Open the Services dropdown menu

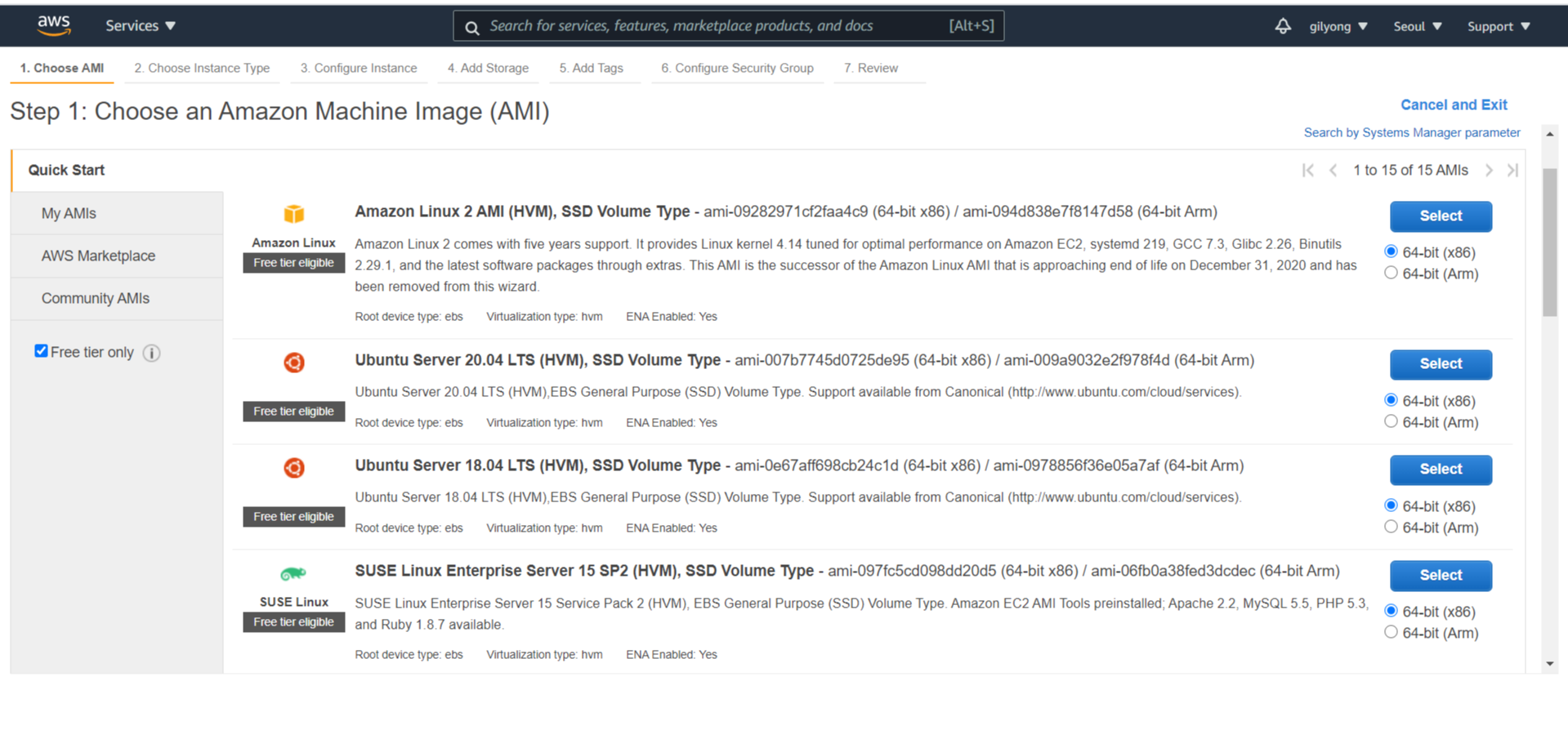click(x=140, y=26)
